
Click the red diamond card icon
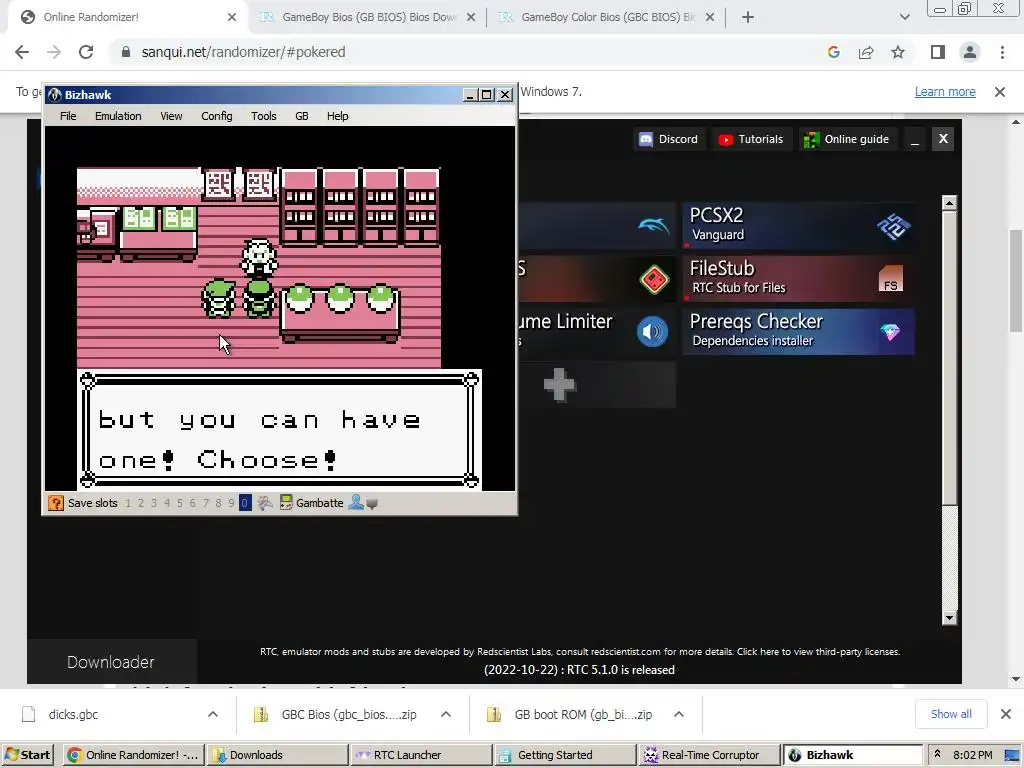point(654,280)
